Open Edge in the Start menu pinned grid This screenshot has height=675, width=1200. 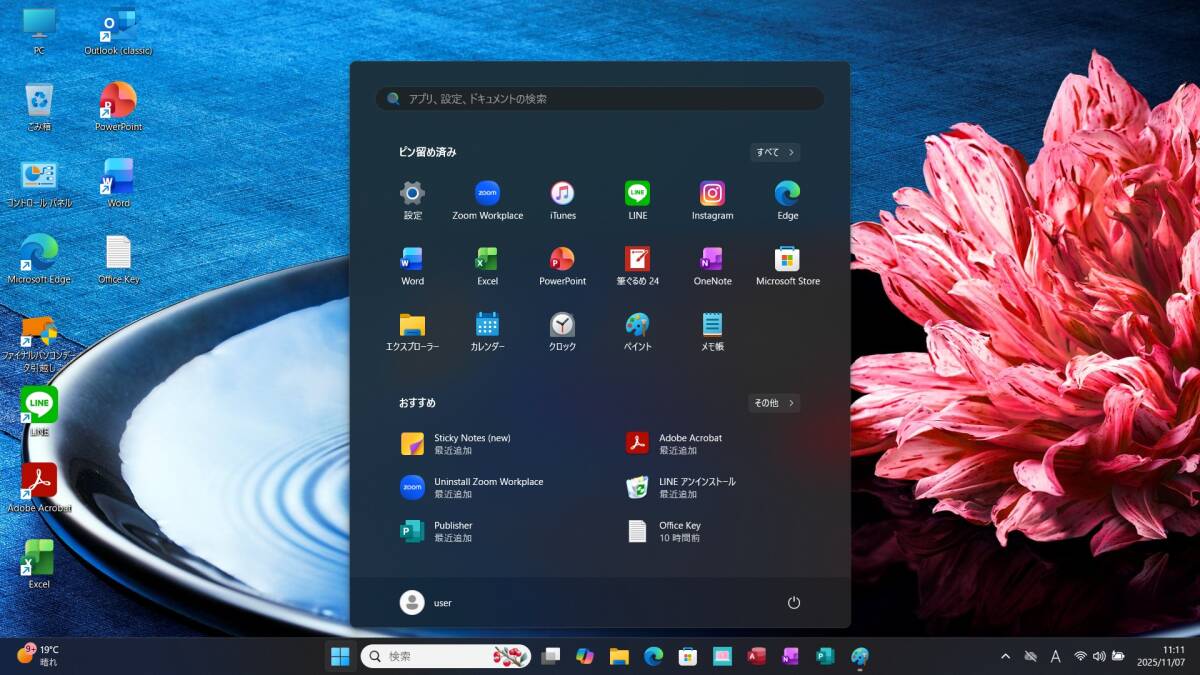(x=787, y=201)
